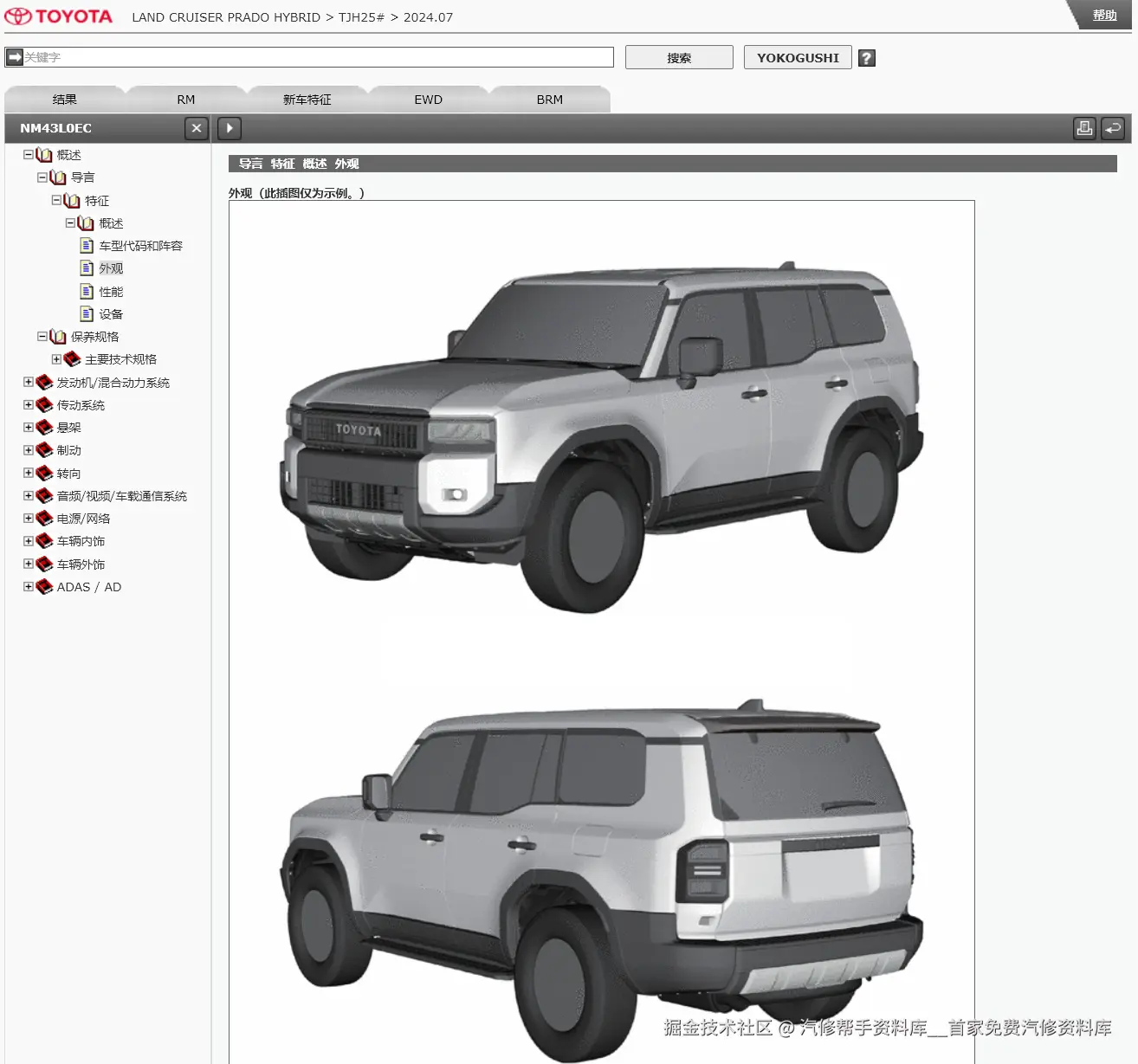This screenshot has height=1064, width=1138.
Task: Click the 发动机/混合动力系统 red book icon
Action: click(x=44, y=383)
